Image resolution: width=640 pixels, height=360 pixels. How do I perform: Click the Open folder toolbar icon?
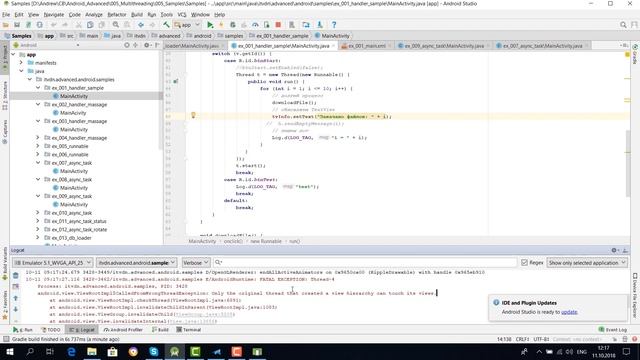click(x=6, y=25)
